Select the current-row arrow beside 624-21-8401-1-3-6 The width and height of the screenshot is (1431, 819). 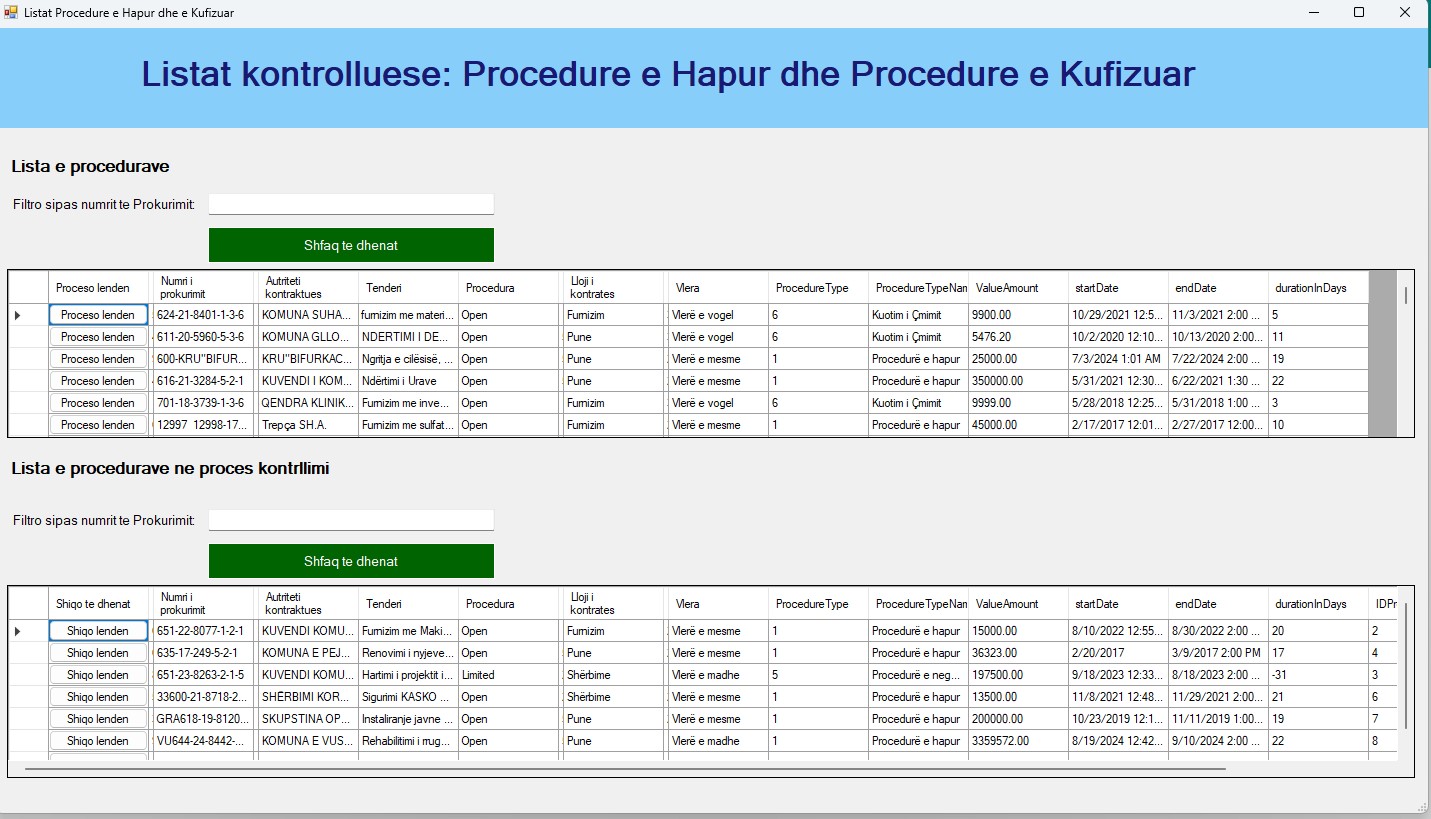pyautogui.click(x=17, y=315)
